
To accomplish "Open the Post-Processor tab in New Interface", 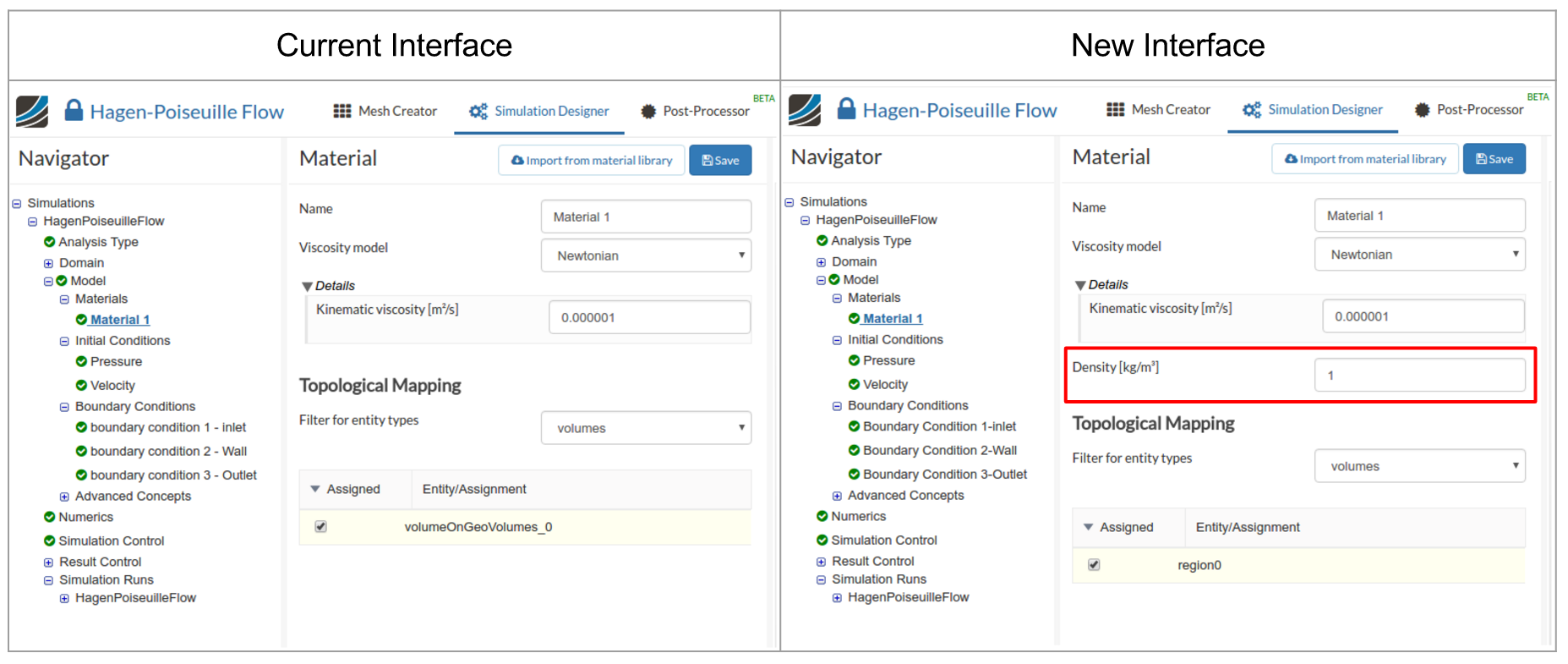I will [1469, 110].
